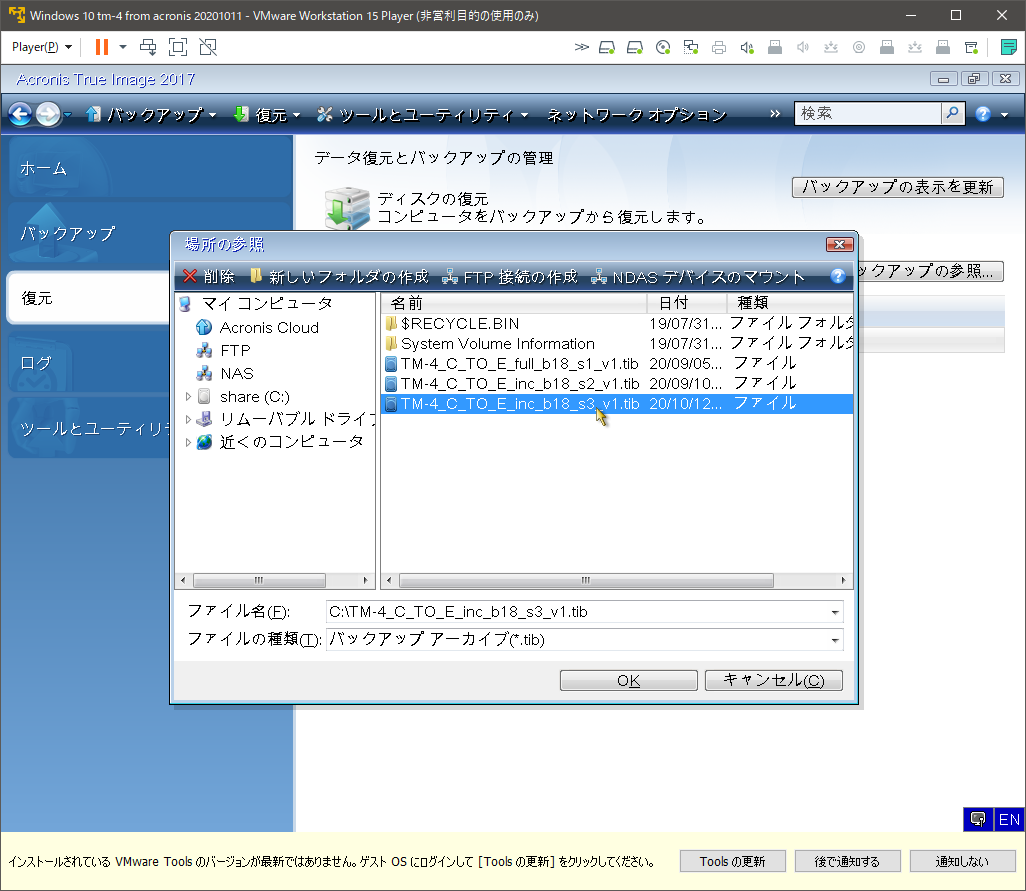Expand the hidden devices chevron in VMware toolbar
The height and width of the screenshot is (891, 1026).
(x=581, y=47)
